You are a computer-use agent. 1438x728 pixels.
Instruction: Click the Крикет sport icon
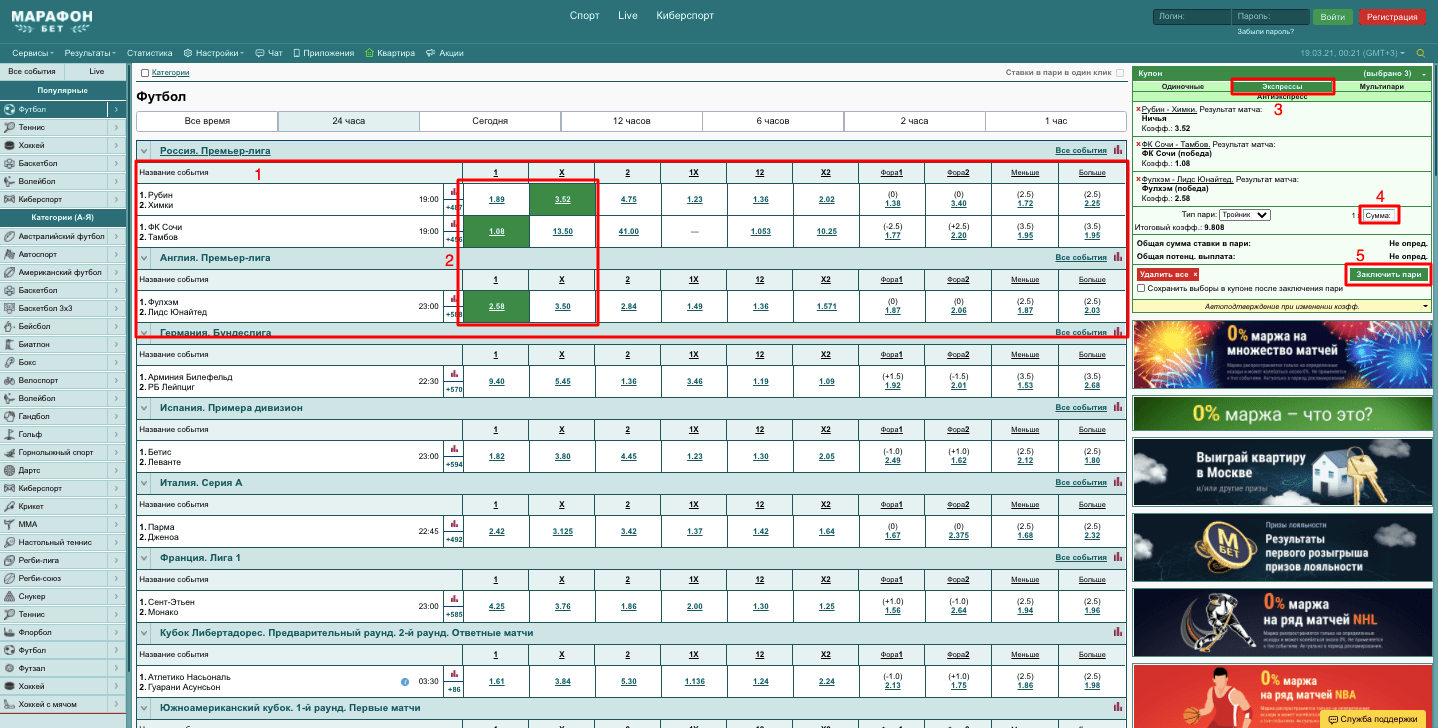pyautogui.click(x=10, y=506)
